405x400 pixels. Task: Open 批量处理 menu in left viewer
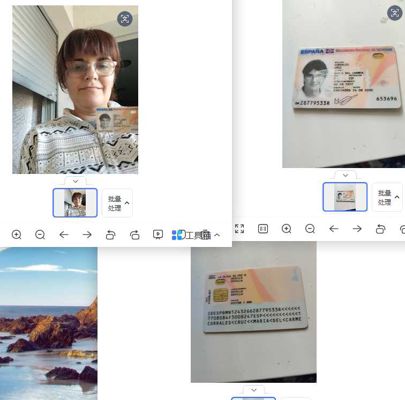[x=117, y=203]
